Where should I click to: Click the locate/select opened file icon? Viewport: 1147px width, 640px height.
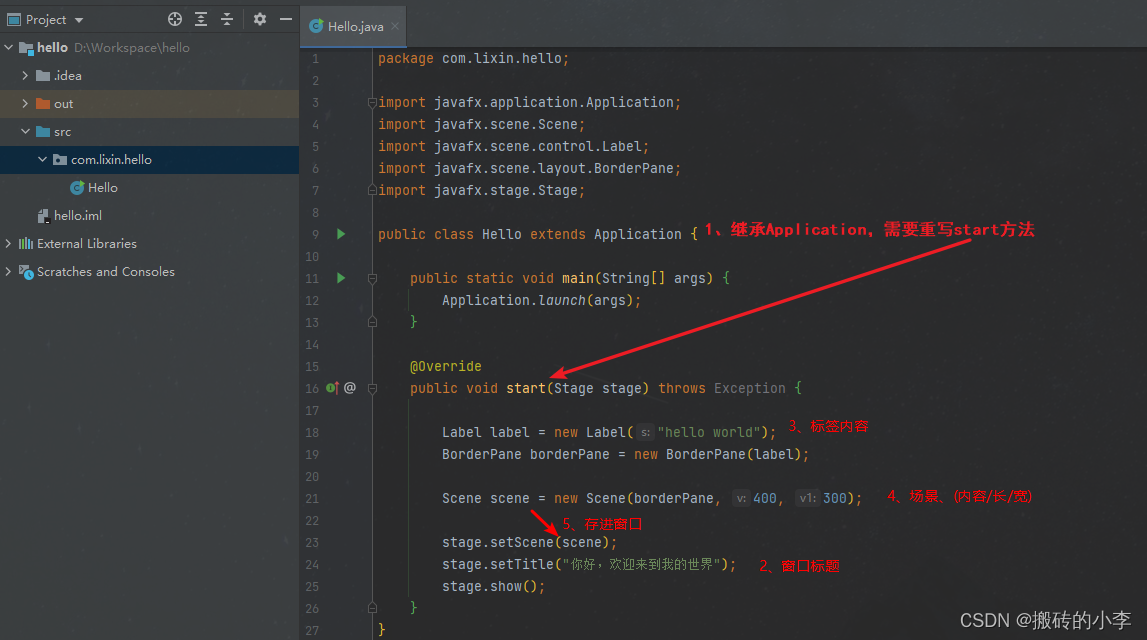click(x=175, y=20)
